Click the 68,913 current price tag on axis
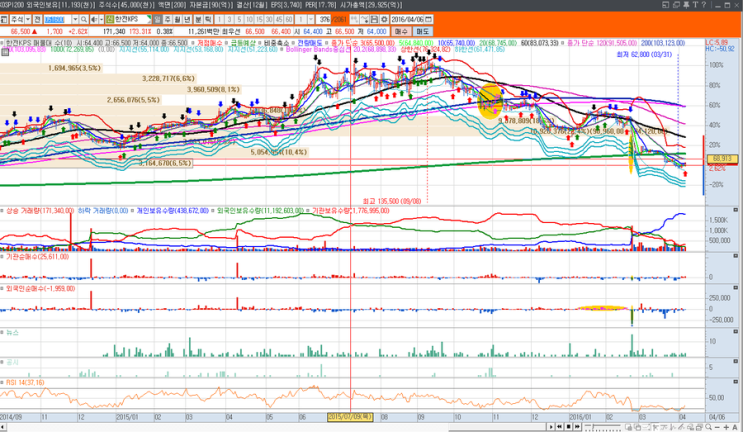This screenshot has height=432, width=743. (x=723, y=159)
